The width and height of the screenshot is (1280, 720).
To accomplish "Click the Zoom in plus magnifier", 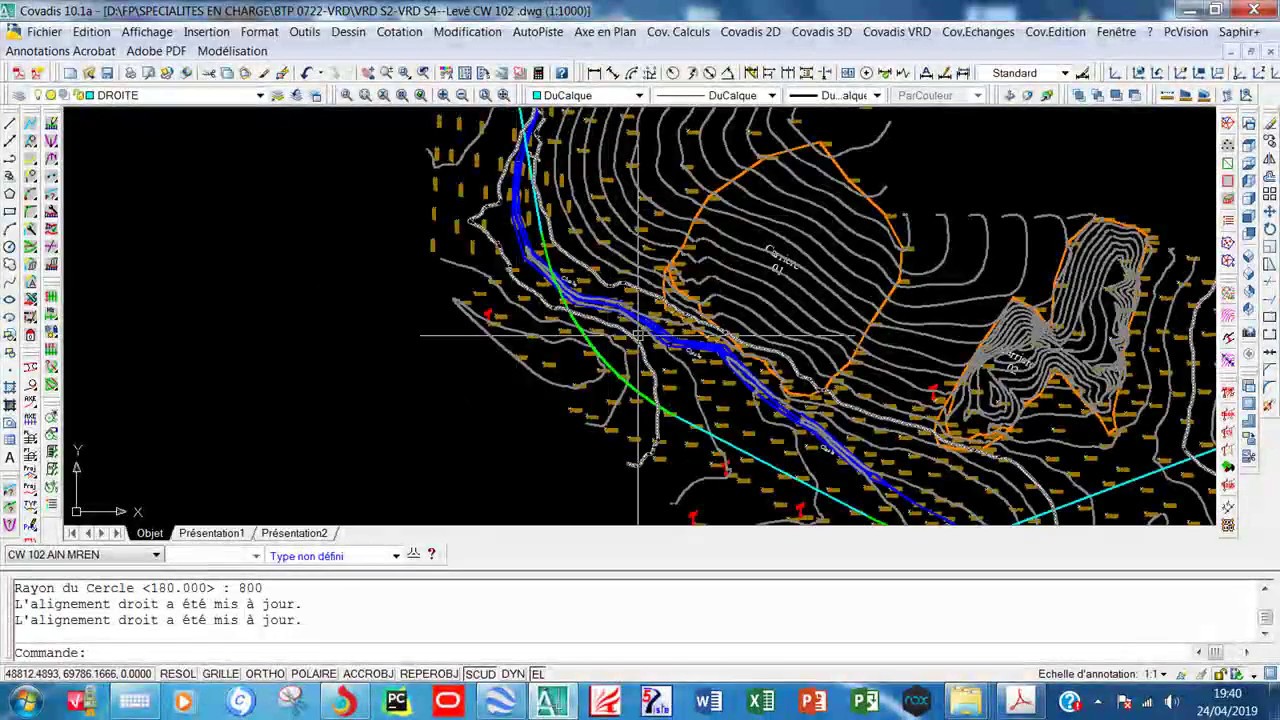I will (443, 95).
